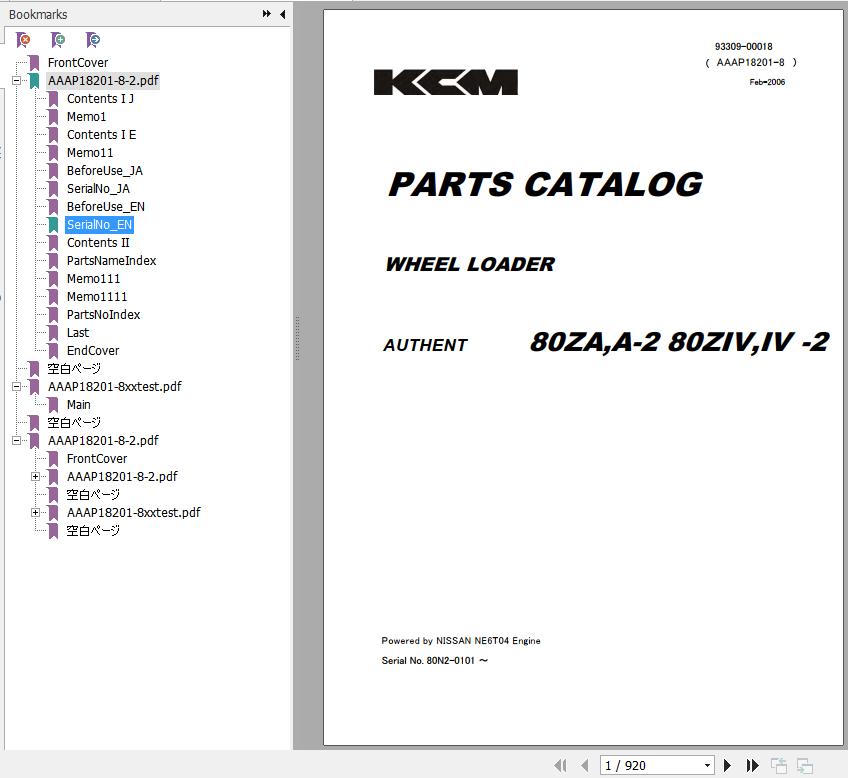Open the PartsNameIndex bookmark
Viewport: 848px width, 778px height.
pos(111,261)
